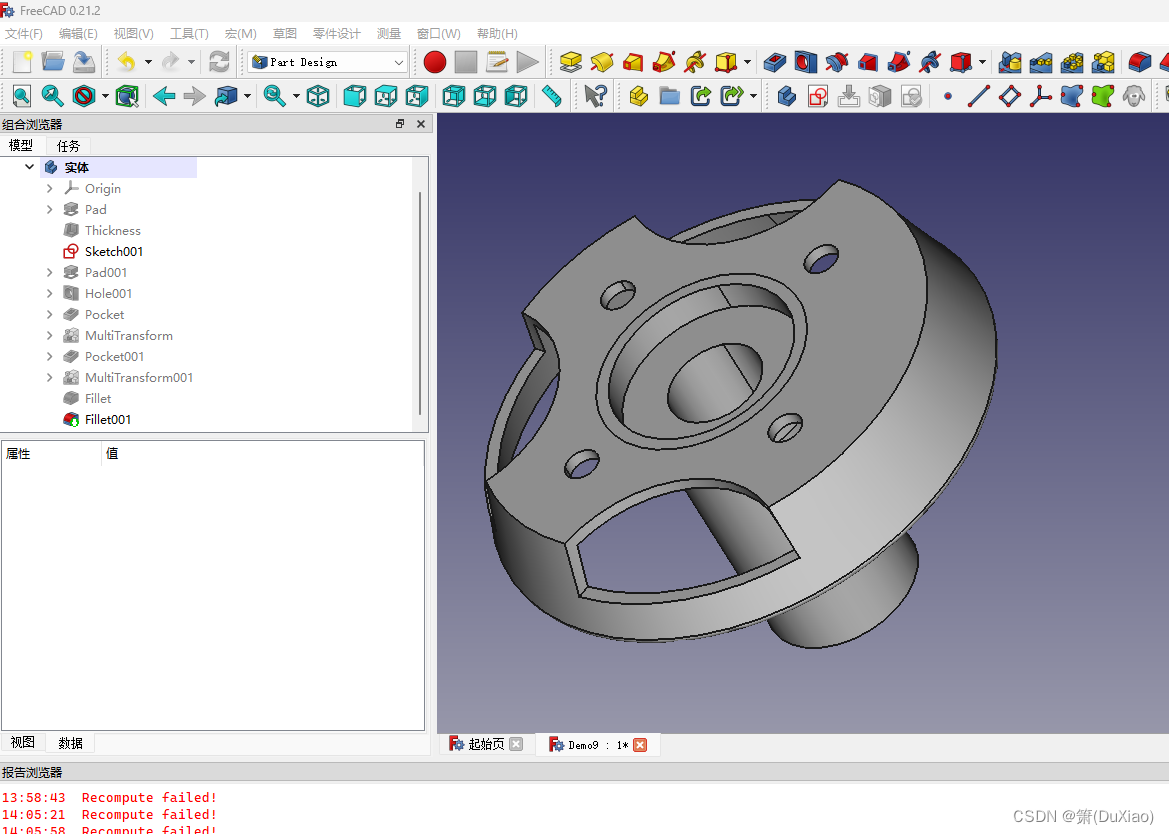This screenshot has height=834, width=1169.
Task: Select the Subtractive Loft tool
Action: click(868, 62)
